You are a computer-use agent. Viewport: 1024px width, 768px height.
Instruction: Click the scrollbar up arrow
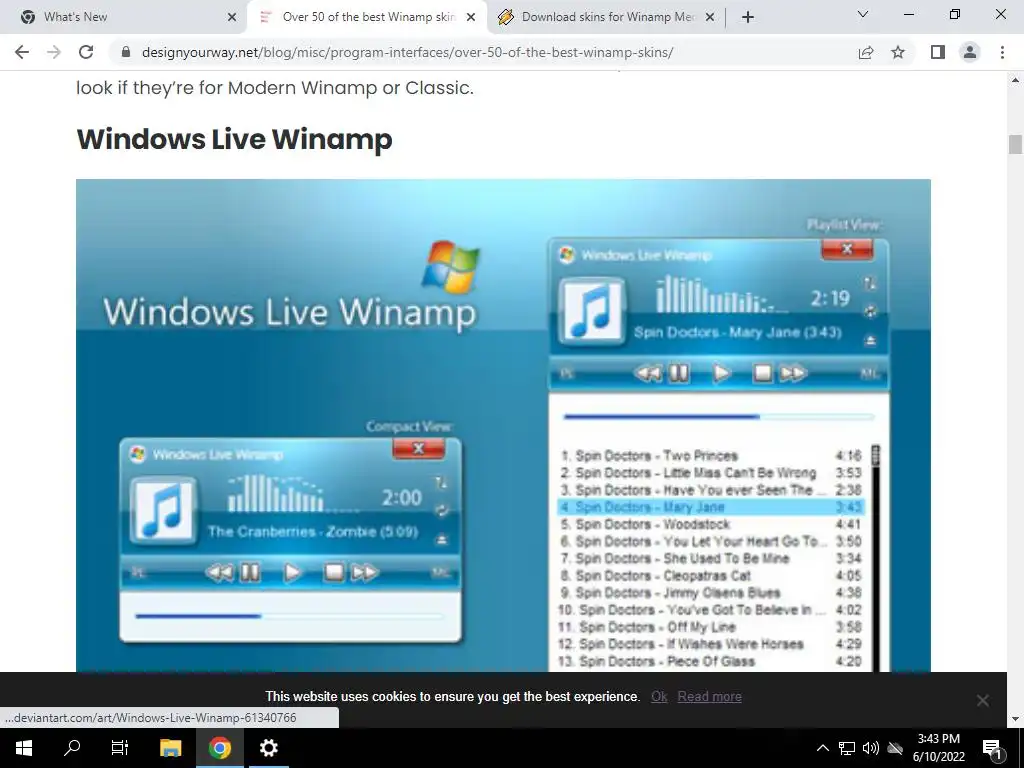[x=1015, y=80]
